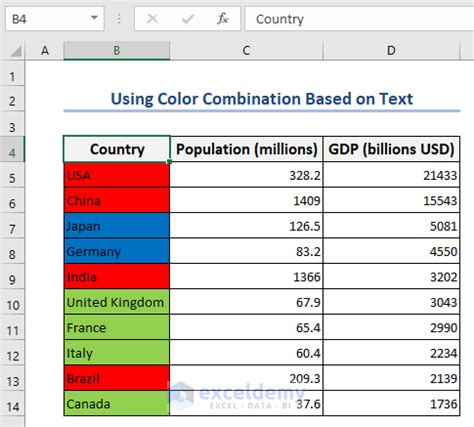Select GDP cell 2139

391,378
